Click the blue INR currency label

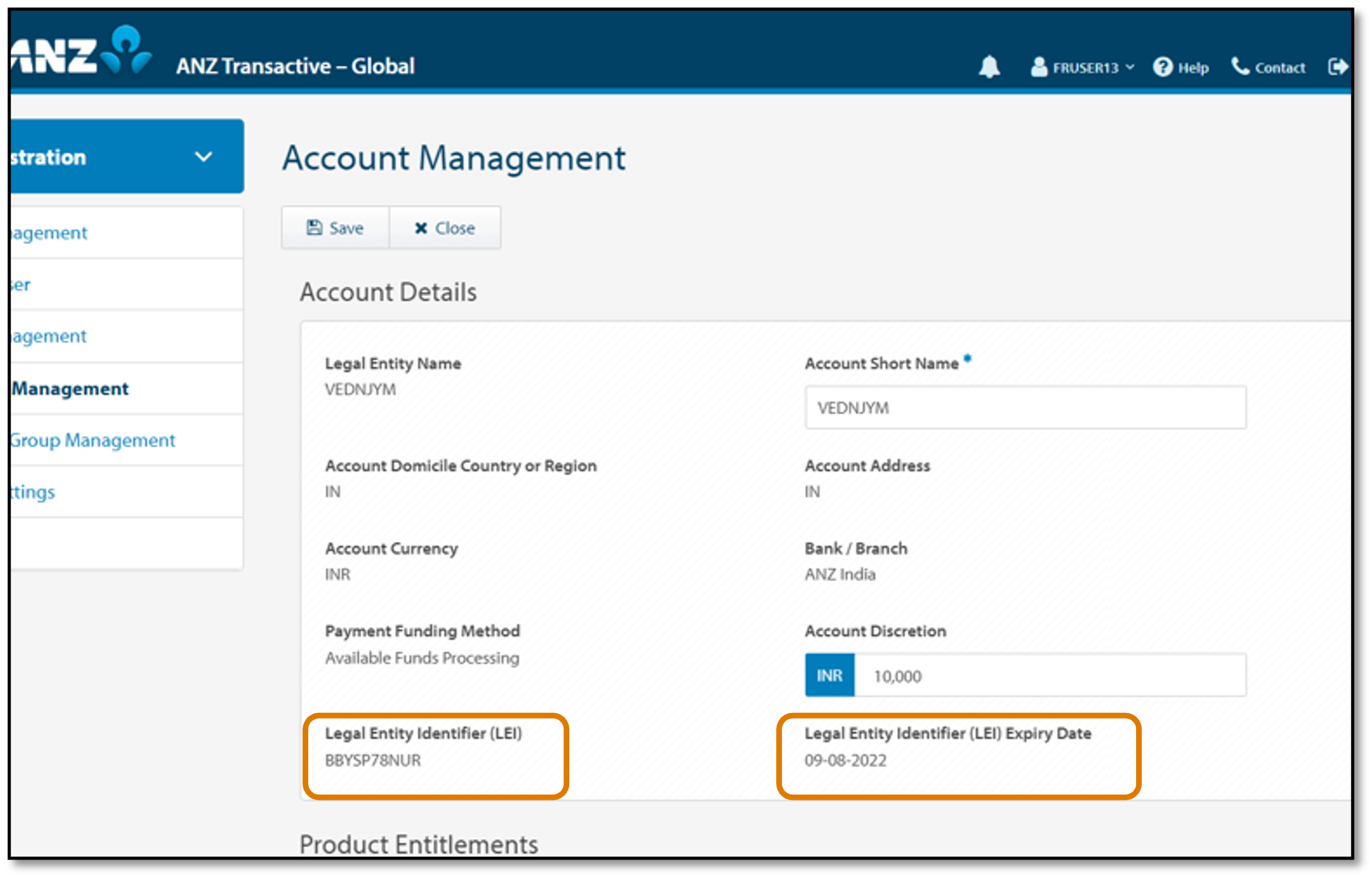click(829, 676)
